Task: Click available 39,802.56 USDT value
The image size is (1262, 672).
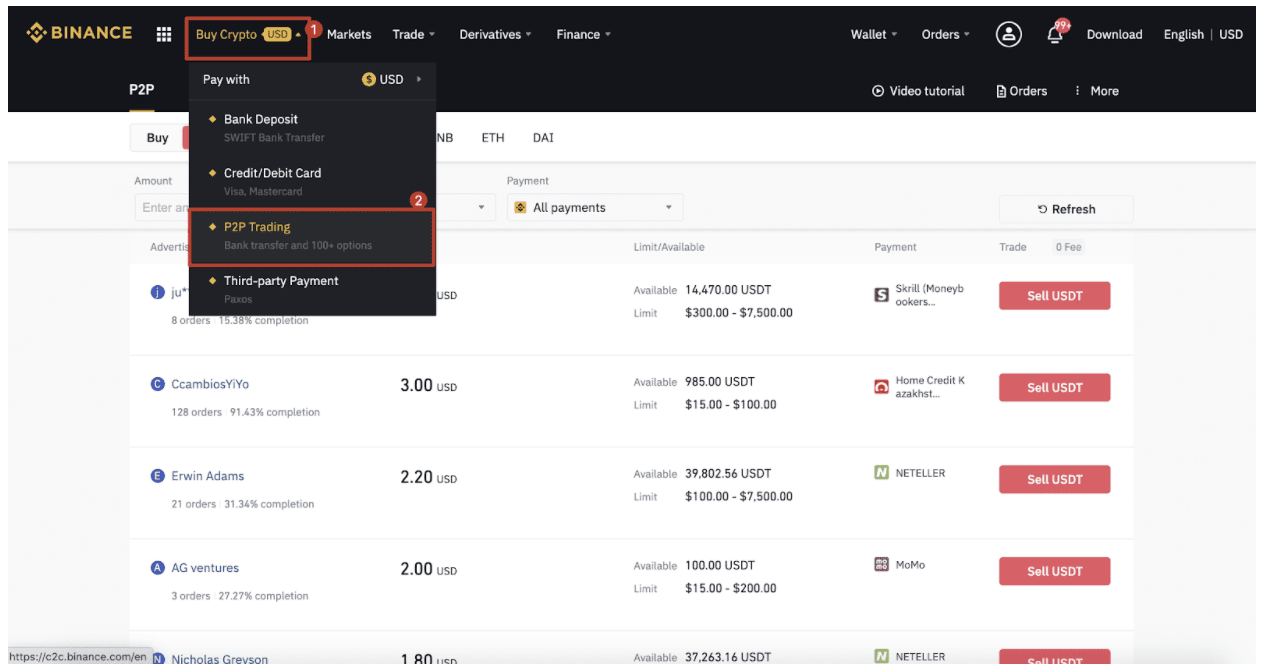Action: (x=728, y=474)
